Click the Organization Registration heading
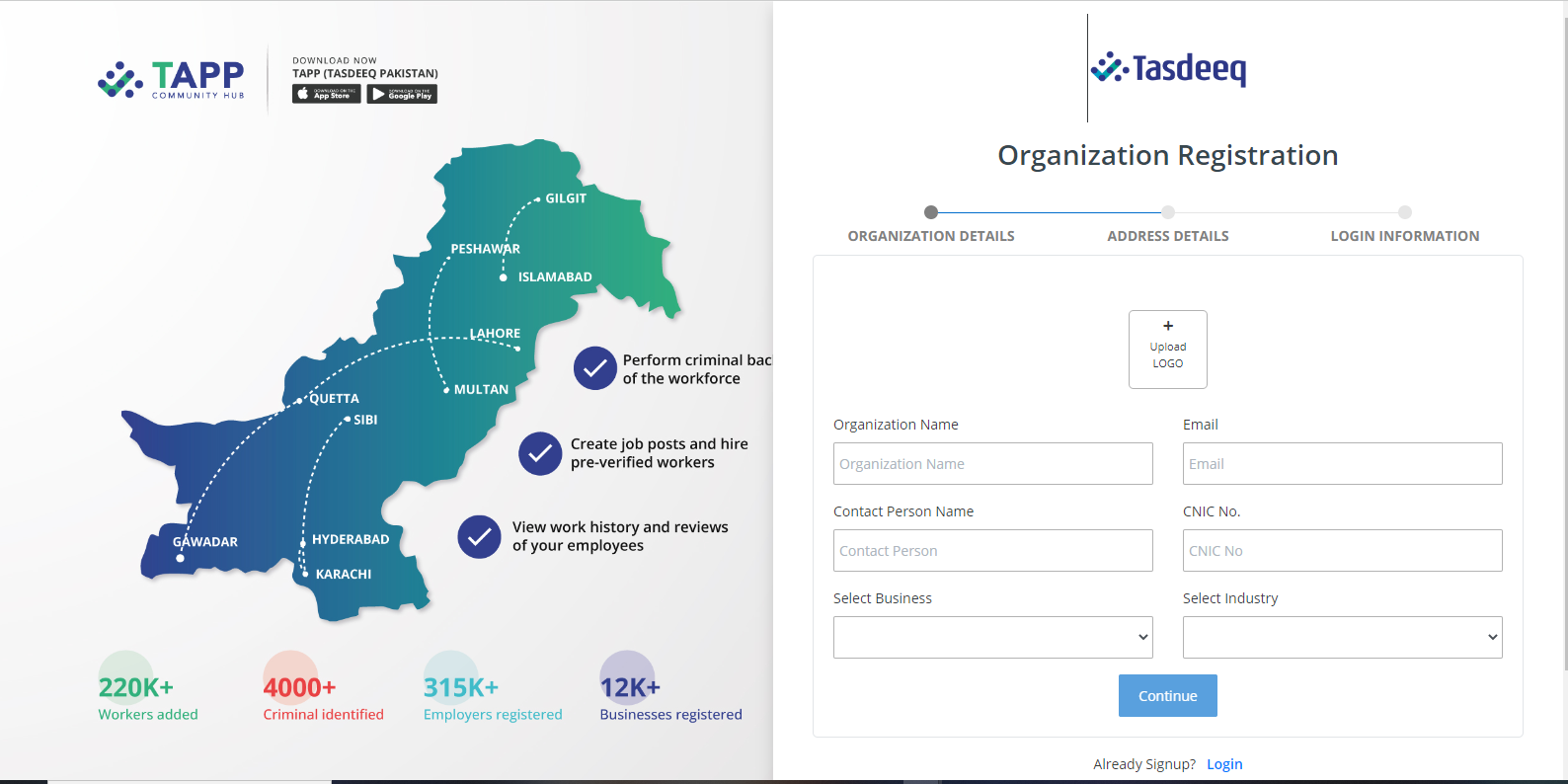The width and height of the screenshot is (1568, 784). pos(1168,156)
